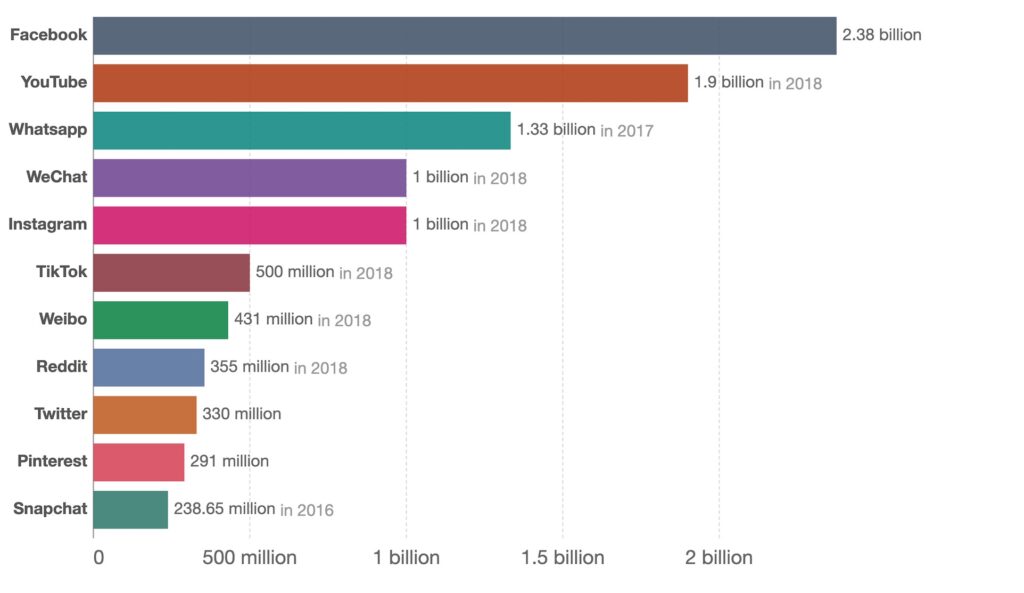Click the '431 million in 2018' value
The height and width of the screenshot is (593, 1024).
pyautogui.click(x=302, y=319)
